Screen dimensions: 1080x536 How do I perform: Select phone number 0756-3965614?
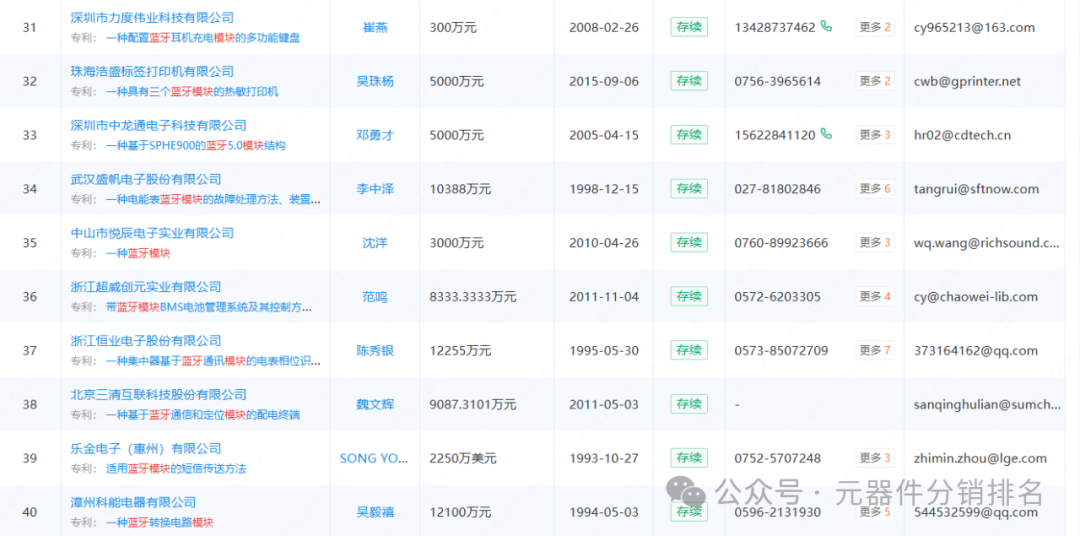778,81
